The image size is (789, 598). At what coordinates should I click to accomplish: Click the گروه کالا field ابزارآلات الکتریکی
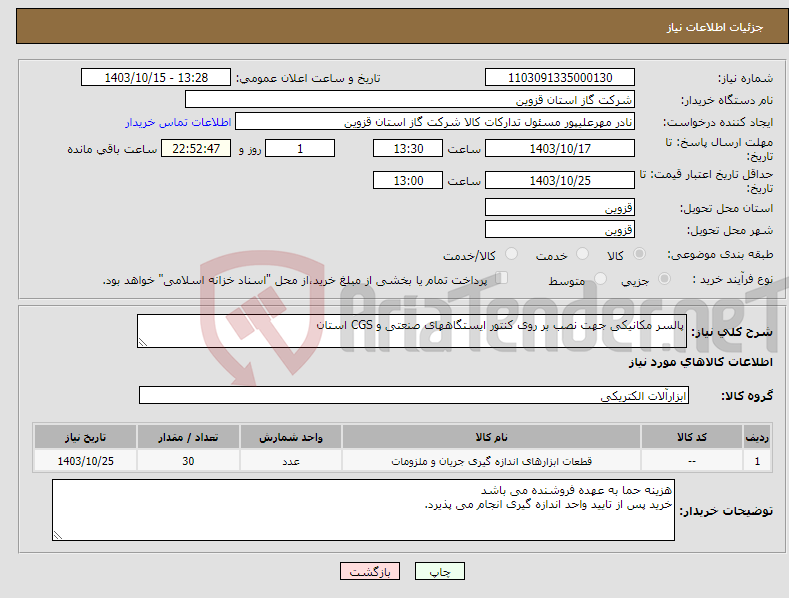click(414, 395)
